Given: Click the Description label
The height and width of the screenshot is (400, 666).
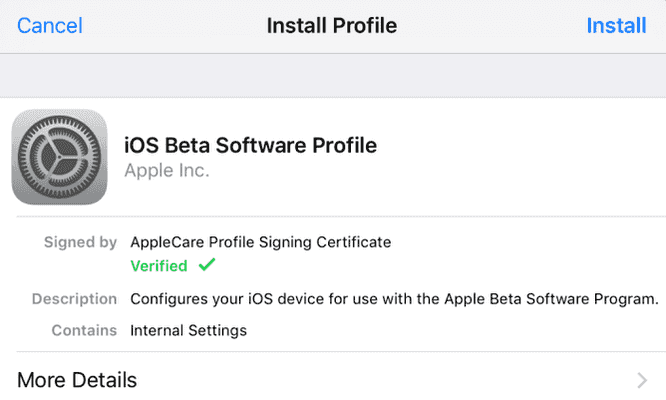Looking at the screenshot, I should pyautogui.click(x=74, y=299).
